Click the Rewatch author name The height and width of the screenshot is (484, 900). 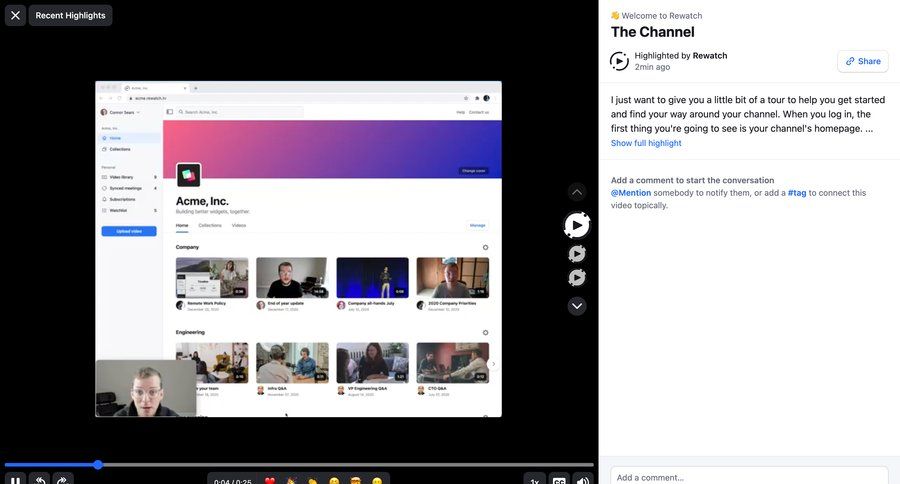coord(710,56)
